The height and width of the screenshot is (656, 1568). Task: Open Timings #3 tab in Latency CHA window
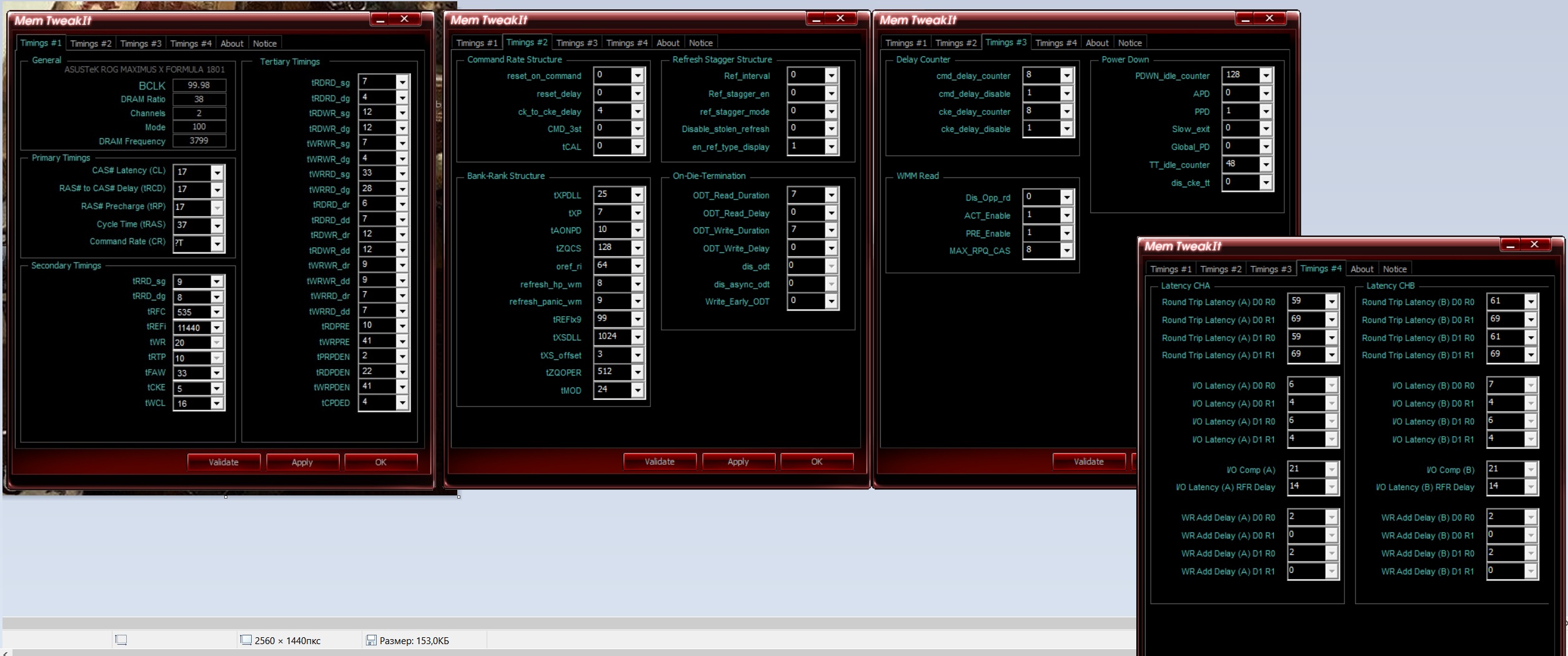1271,269
